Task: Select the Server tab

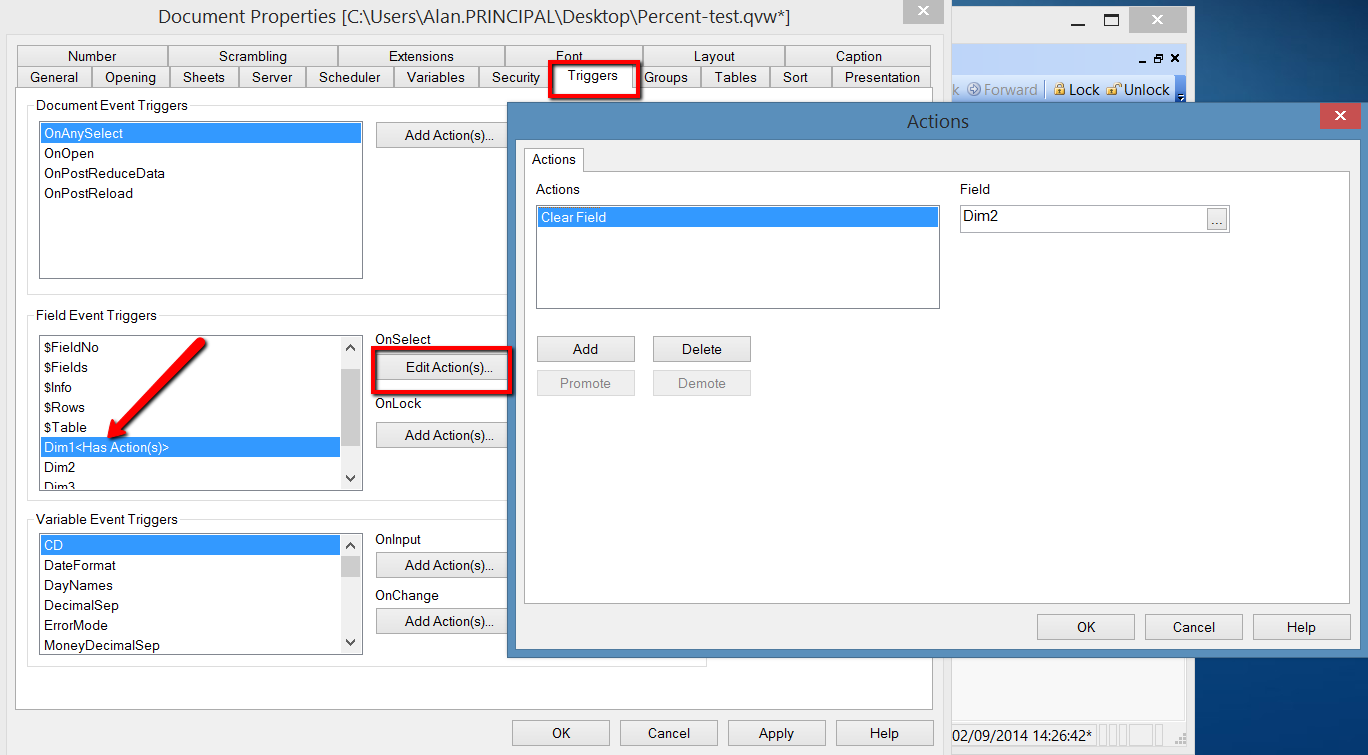Action: pos(272,77)
